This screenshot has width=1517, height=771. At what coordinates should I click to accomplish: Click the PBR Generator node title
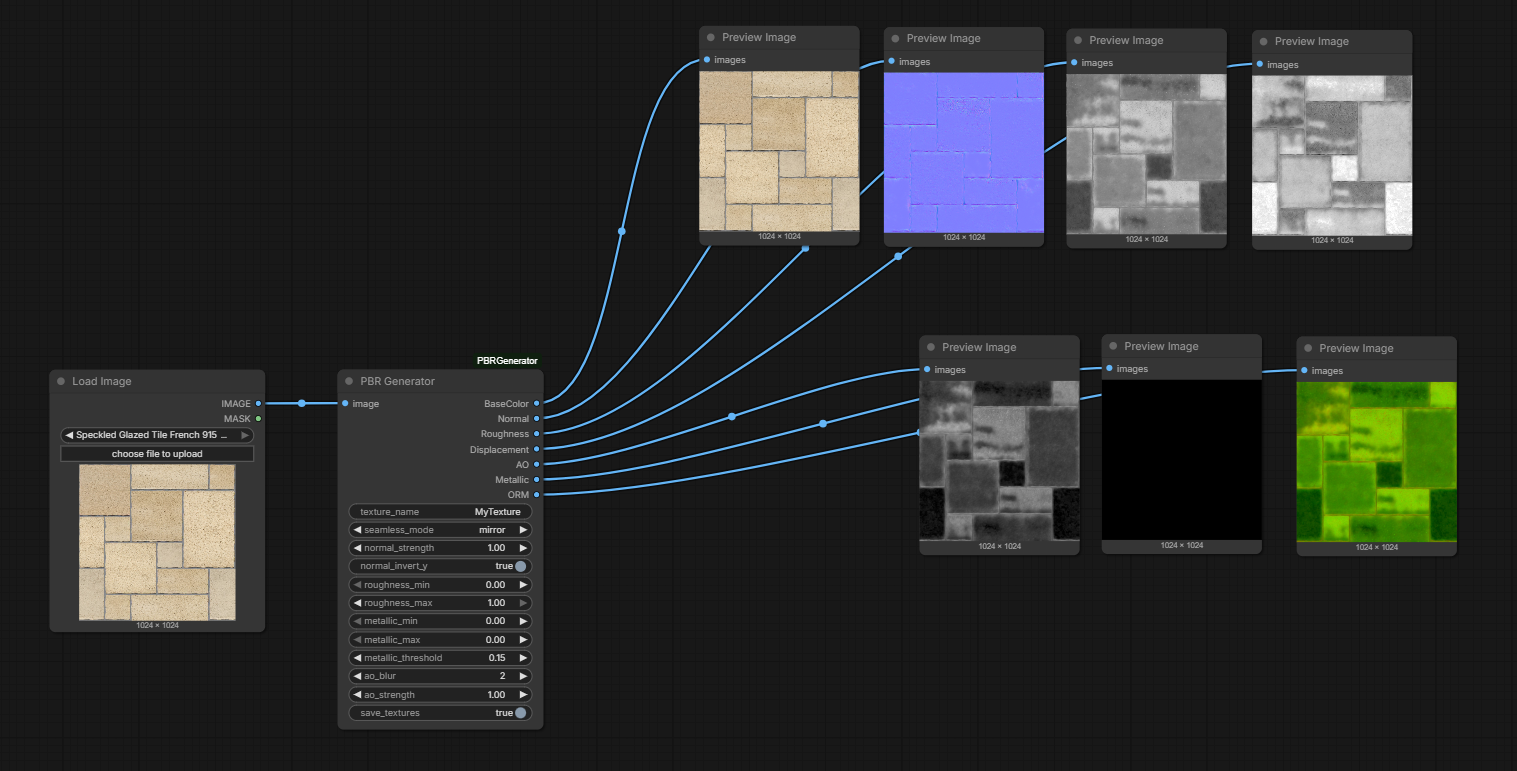click(398, 381)
